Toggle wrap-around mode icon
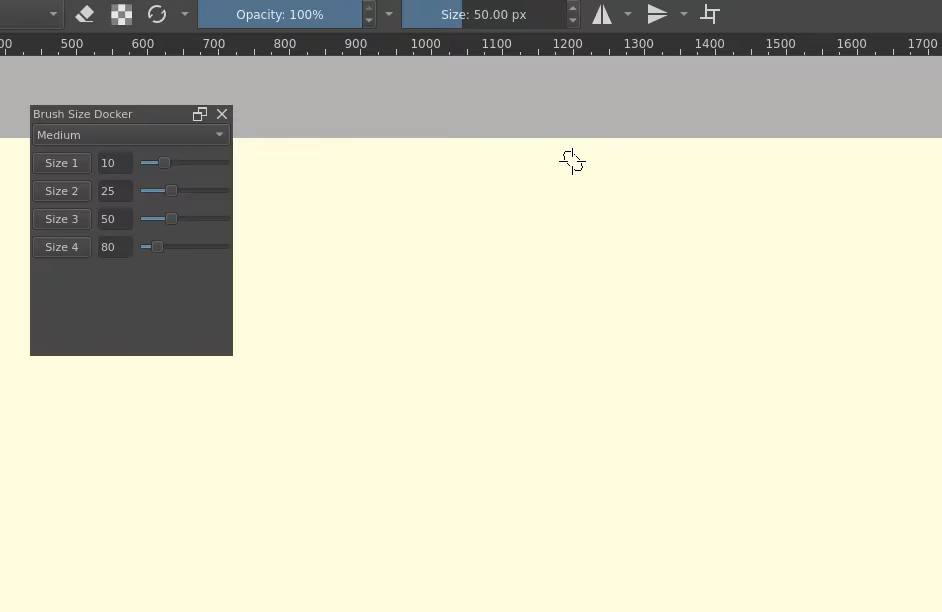The width and height of the screenshot is (942, 612). coord(710,14)
